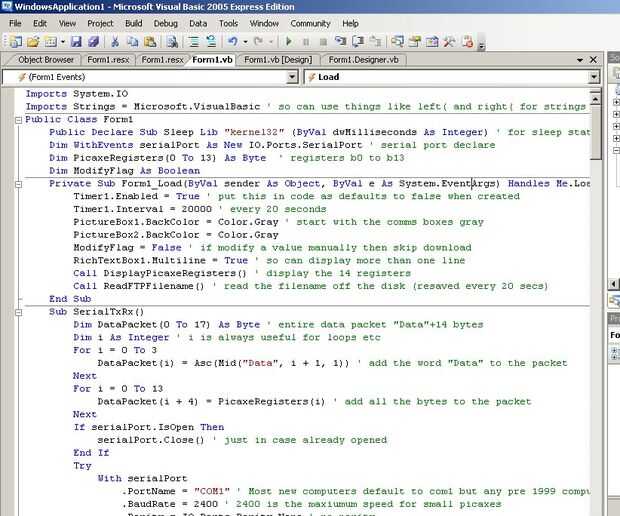Open the Window menu

(x=264, y=23)
